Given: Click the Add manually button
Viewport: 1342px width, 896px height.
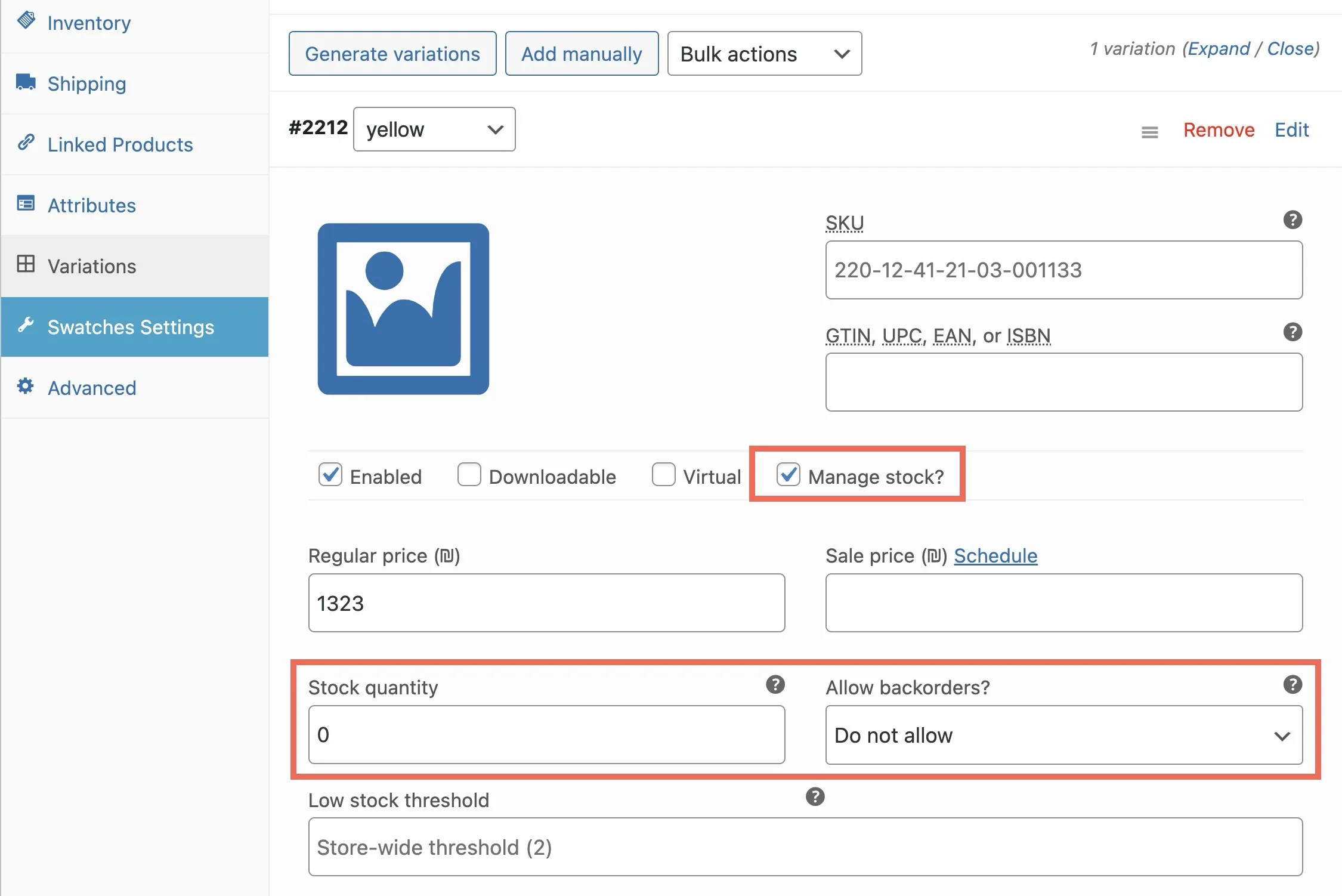Looking at the screenshot, I should point(582,54).
